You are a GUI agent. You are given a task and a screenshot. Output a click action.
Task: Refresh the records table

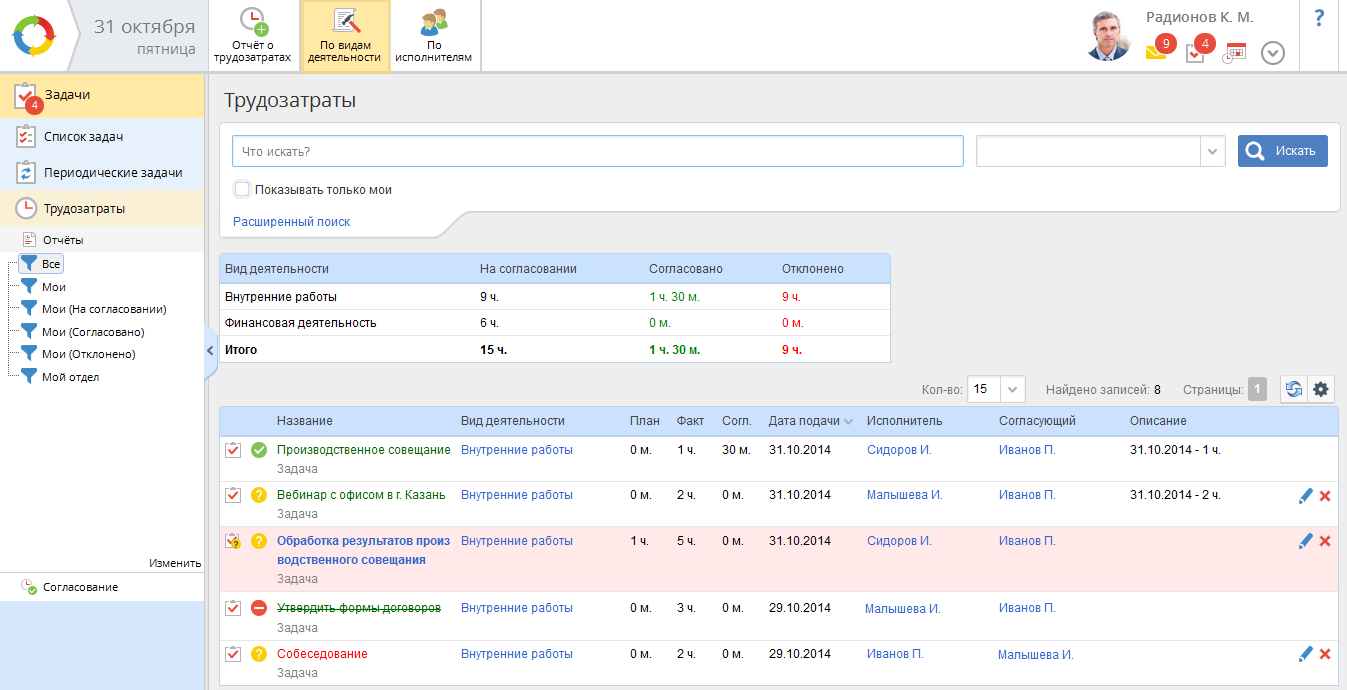(x=1294, y=389)
